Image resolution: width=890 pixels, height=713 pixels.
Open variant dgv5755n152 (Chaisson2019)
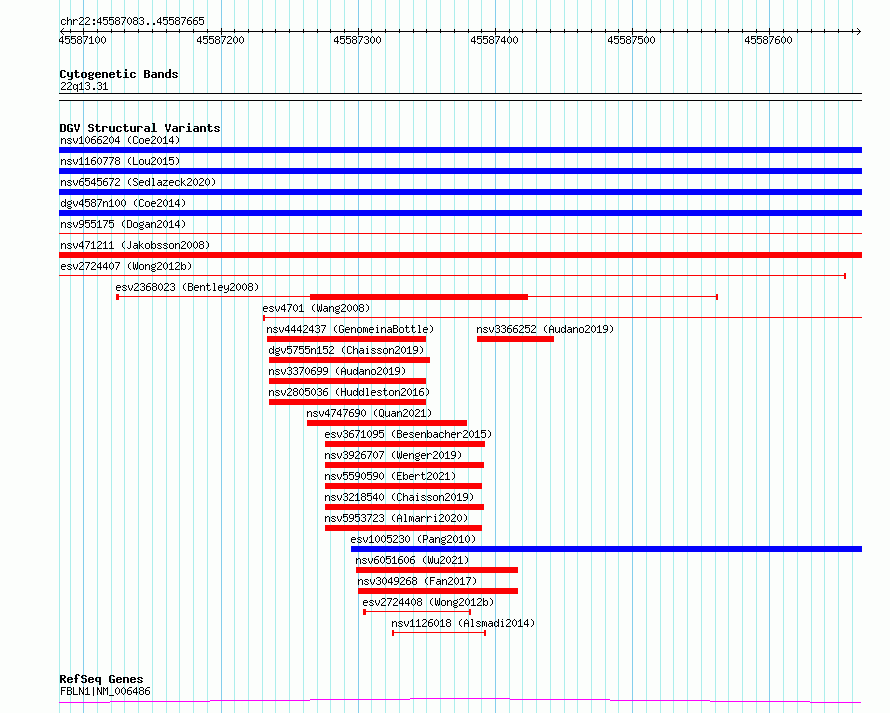tap(346, 350)
